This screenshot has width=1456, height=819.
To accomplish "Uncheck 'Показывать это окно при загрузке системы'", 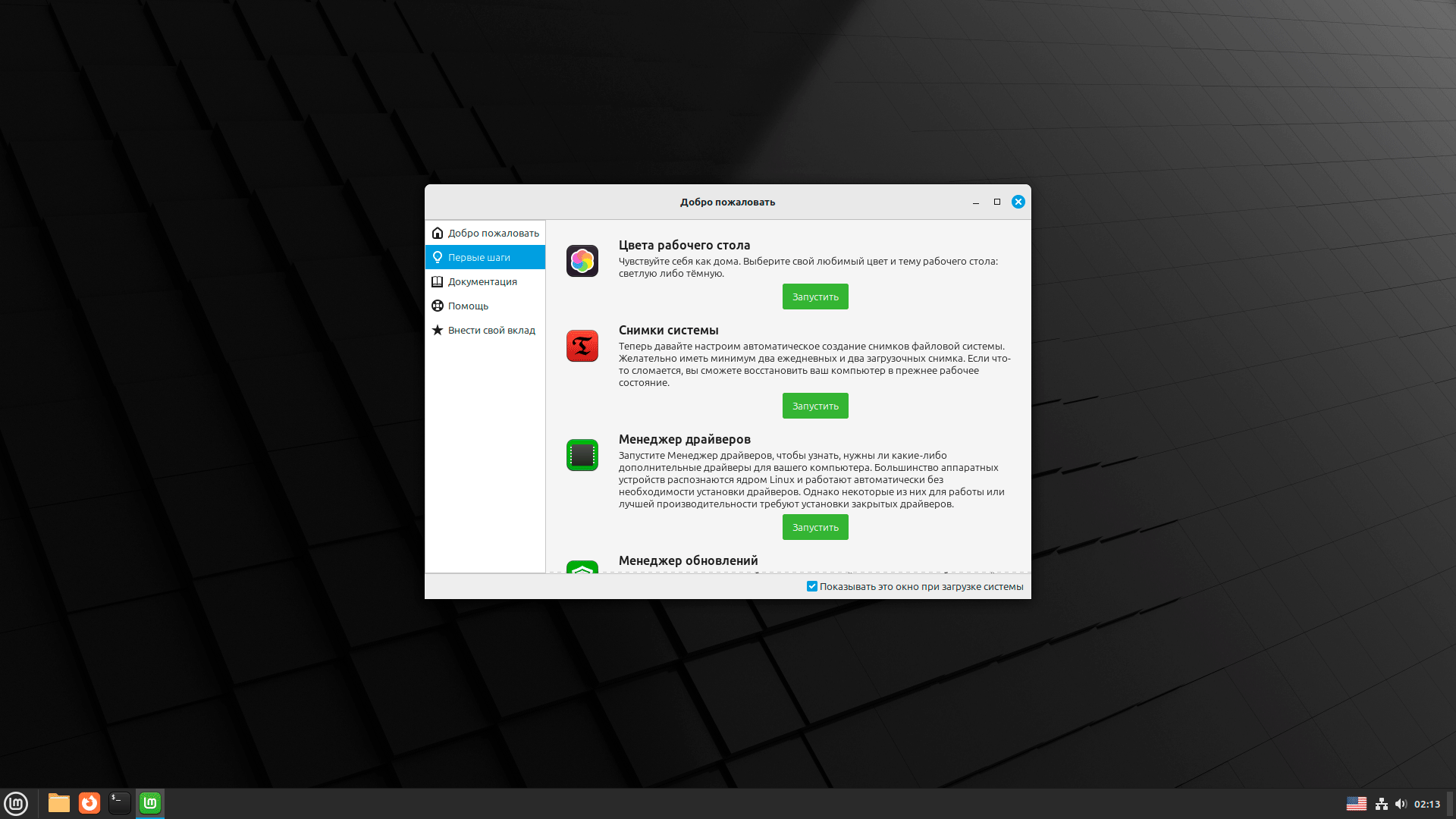I will tap(812, 586).
